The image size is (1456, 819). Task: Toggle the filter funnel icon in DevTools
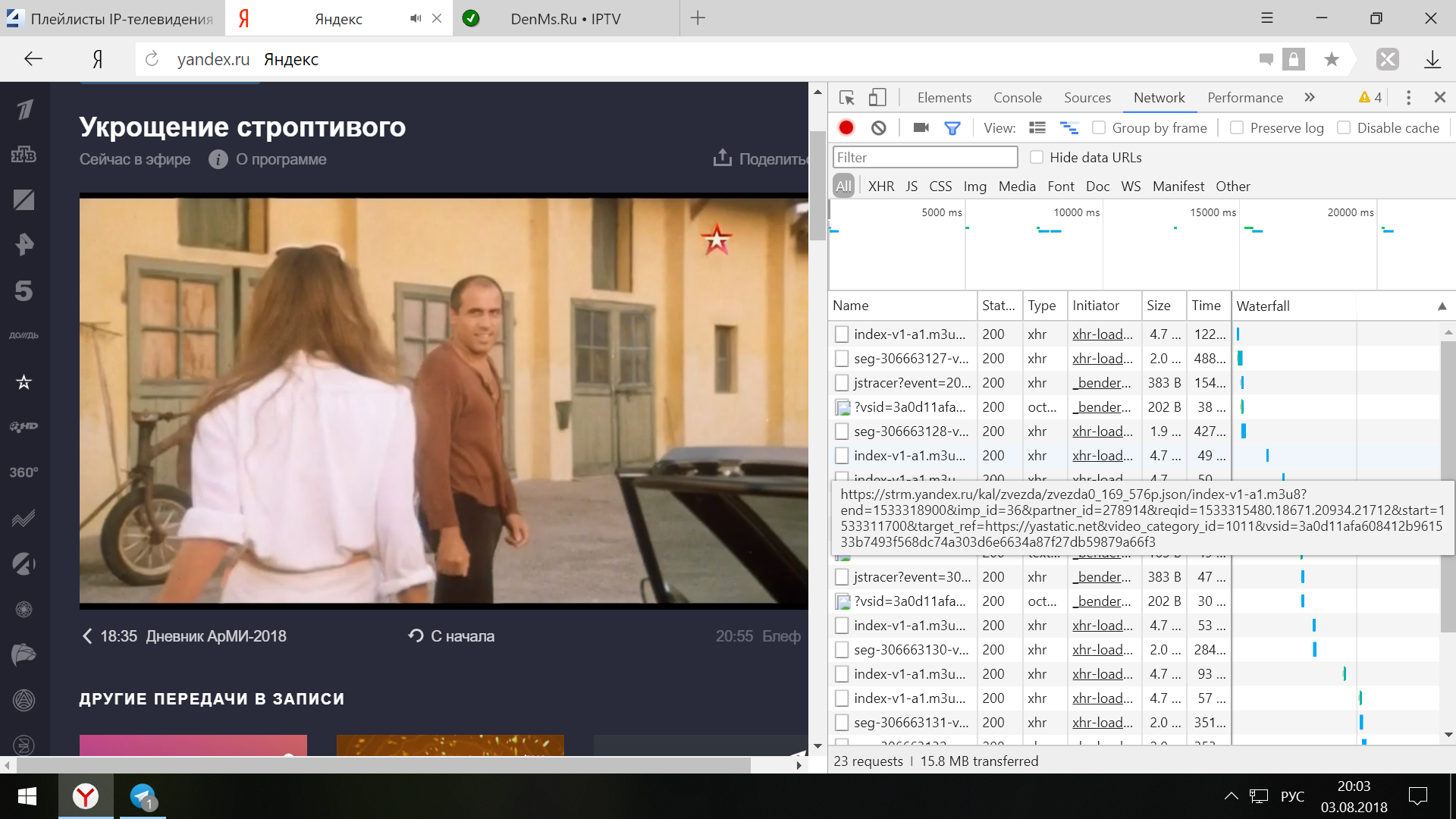point(952,128)
